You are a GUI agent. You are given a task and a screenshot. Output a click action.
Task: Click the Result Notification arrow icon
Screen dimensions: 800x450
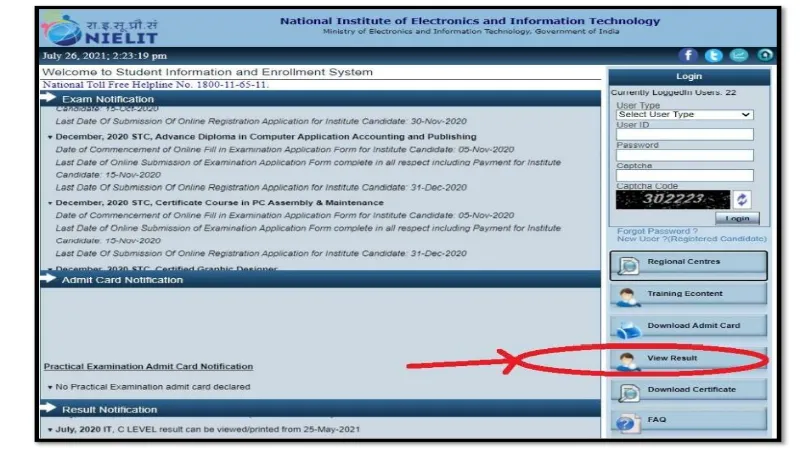(48, 408)
